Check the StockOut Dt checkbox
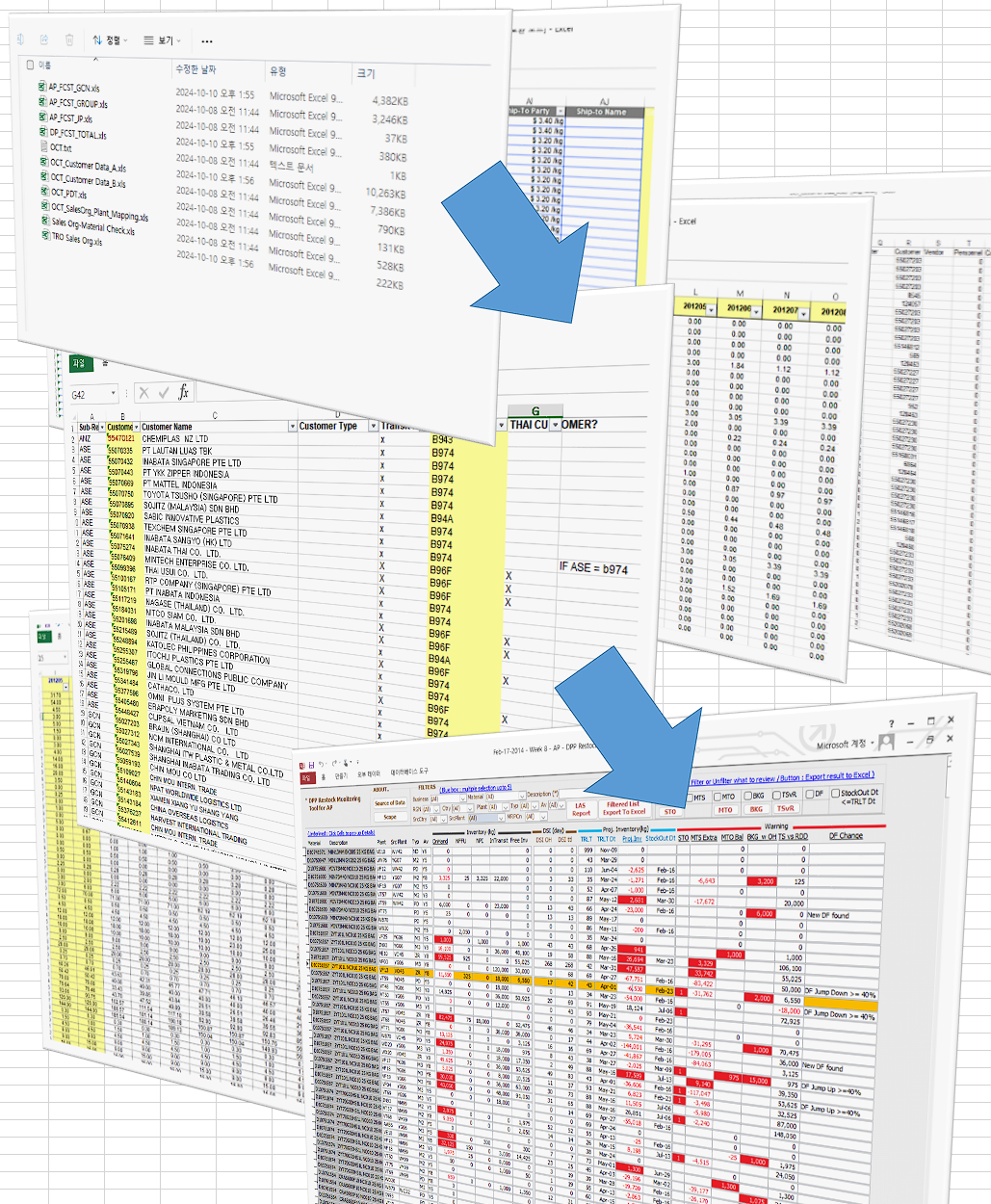This screenshot has width=991, height=1204. [835, 793]
